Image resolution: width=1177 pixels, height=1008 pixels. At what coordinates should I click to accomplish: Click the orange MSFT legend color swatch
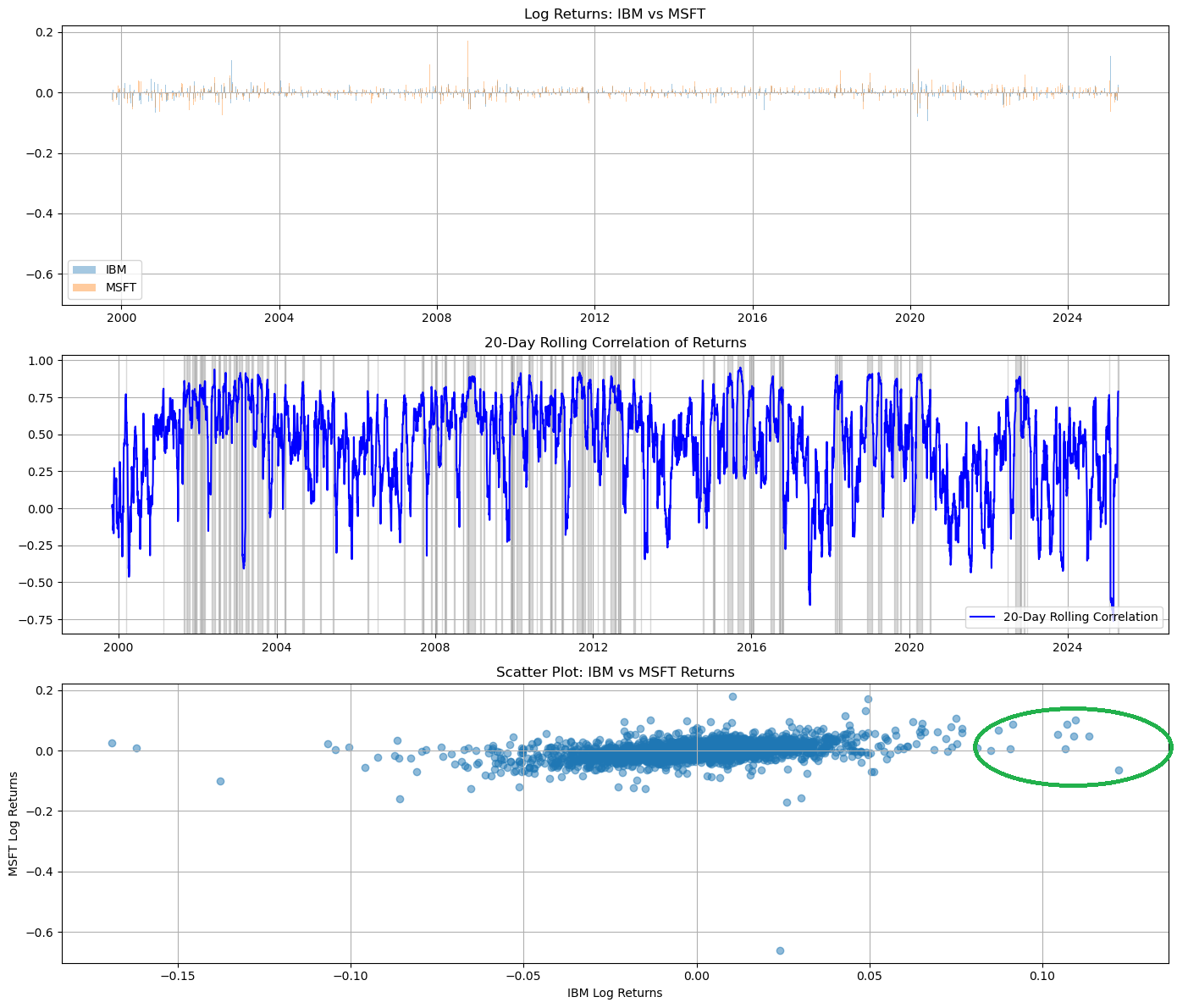pyautogui.click(x=85, y=288)
